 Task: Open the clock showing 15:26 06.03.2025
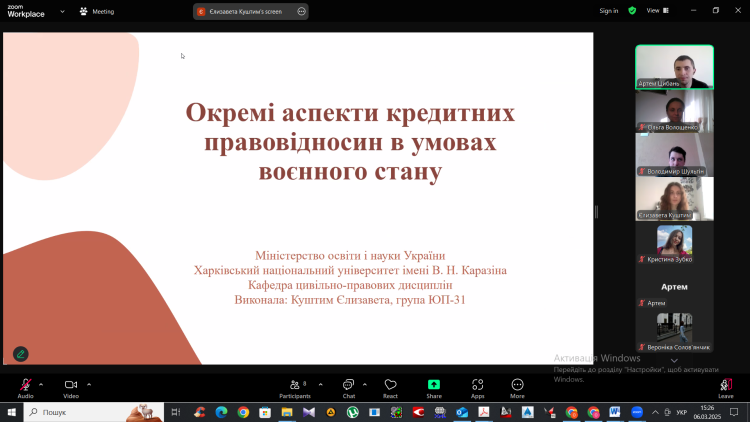click(x=707, y=412)
